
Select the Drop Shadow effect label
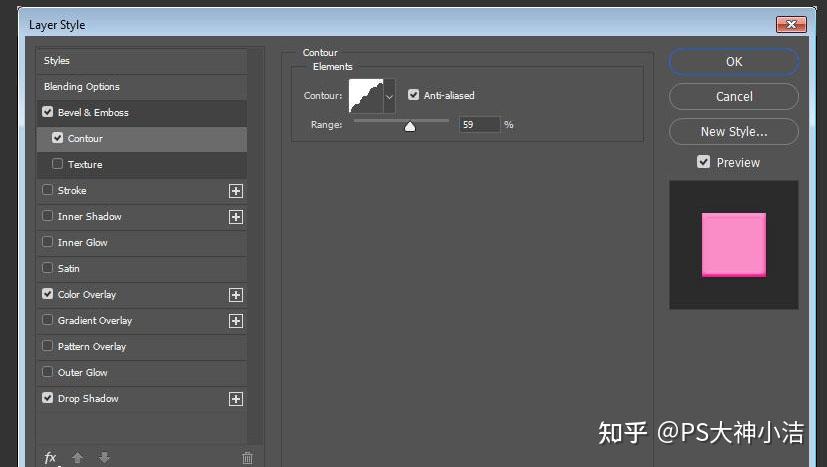click(x=88, y=398)
